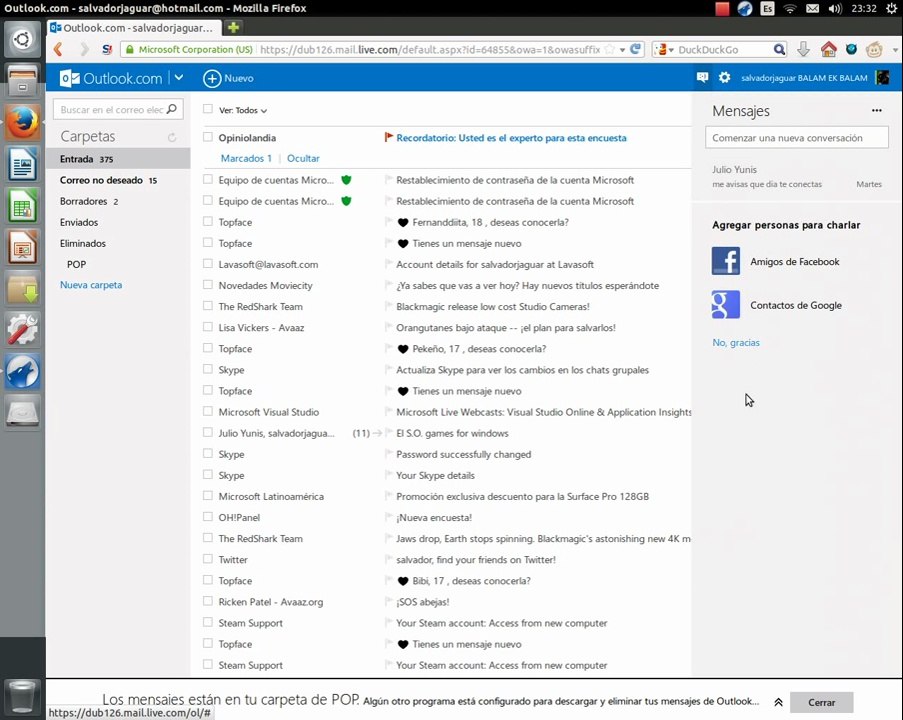Open LibreOffice Writer from the dock
903x720 pixels.
click(22, 164)
